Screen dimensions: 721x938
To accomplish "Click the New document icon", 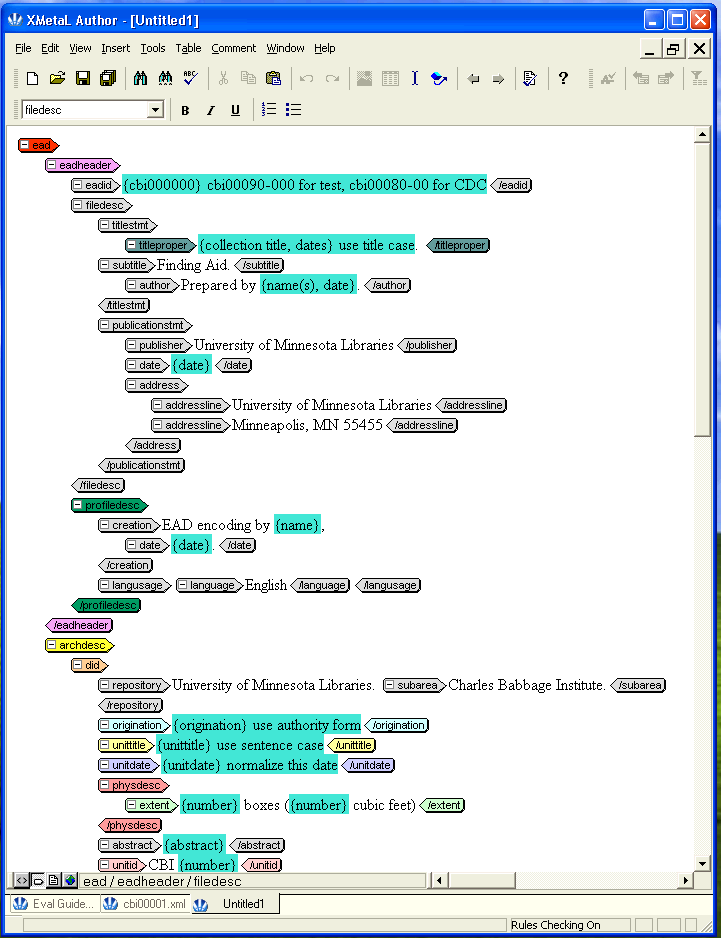I will pyautogui.click(x=33, y=78).
